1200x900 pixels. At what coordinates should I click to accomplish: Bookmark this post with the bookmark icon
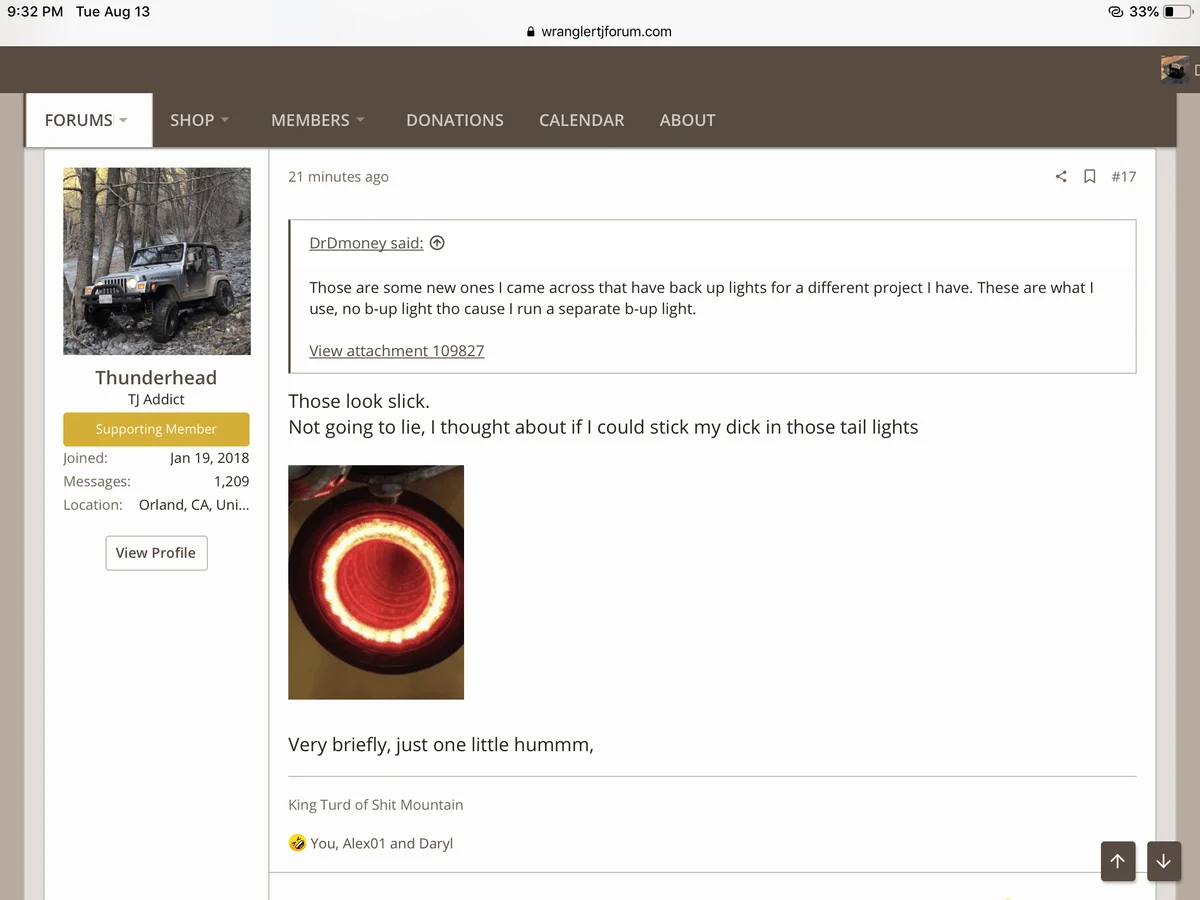[x=1090, y=177]
